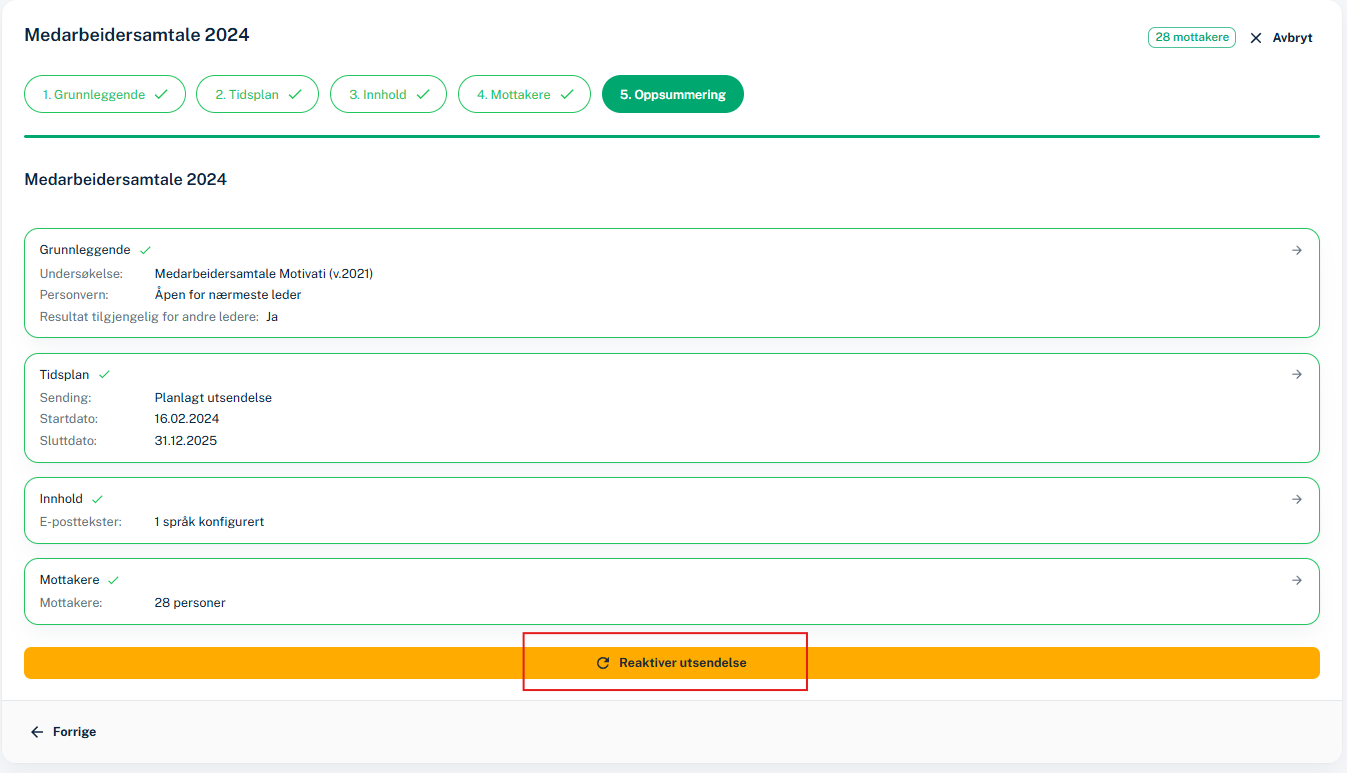Click the Forrige link

coord(74,732)
